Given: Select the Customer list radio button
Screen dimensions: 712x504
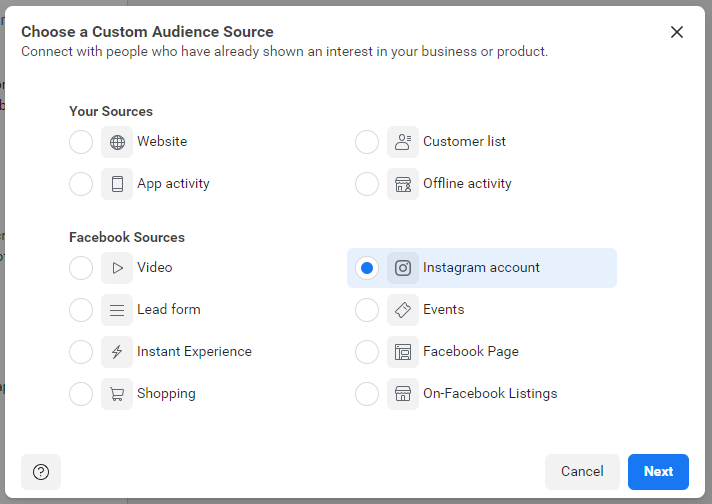Looking at the screenshot, I should [367, 142].
